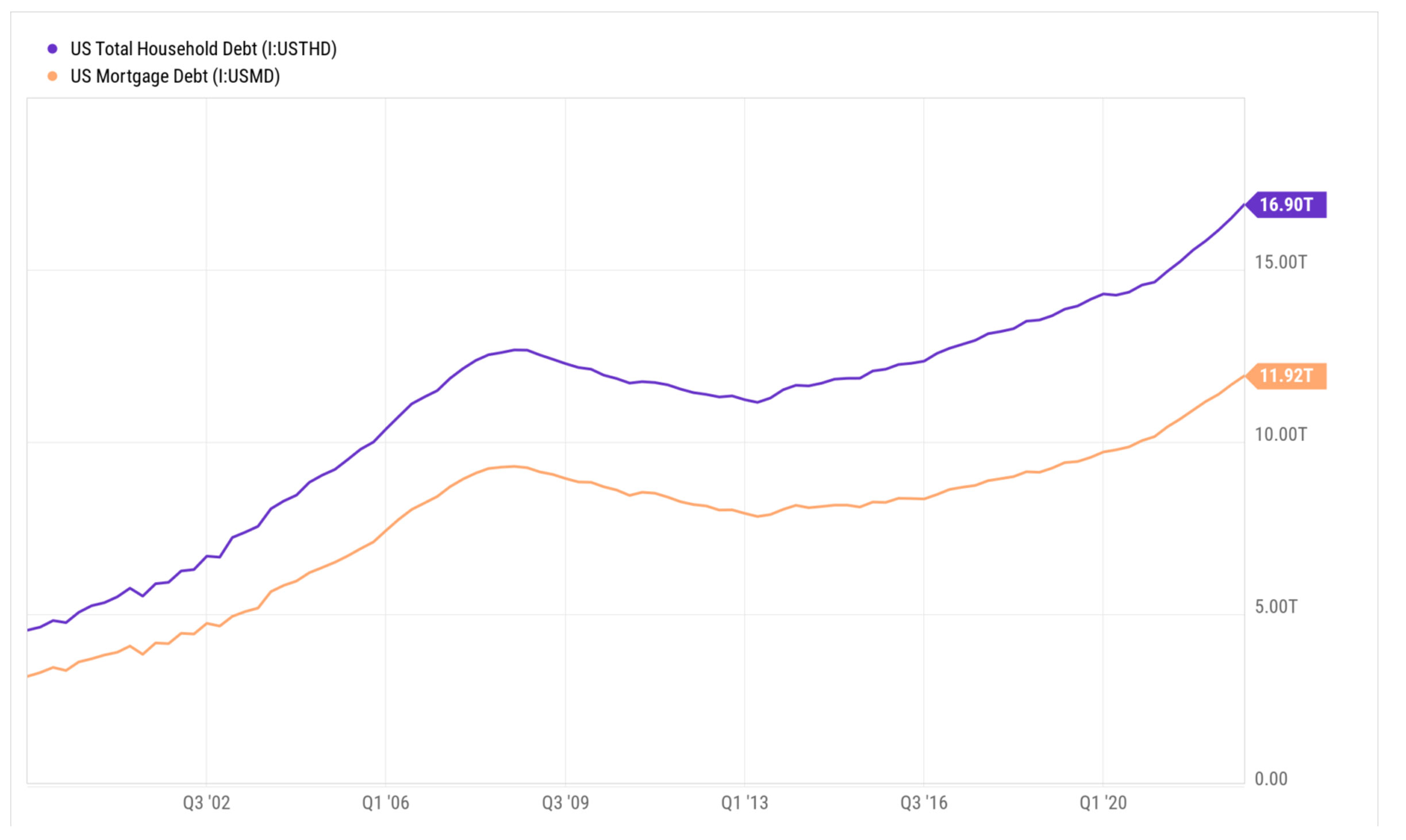Click the 5.00T y-axis label
The height and width of the screenshot is (840, 1406).
(1276, 607)
